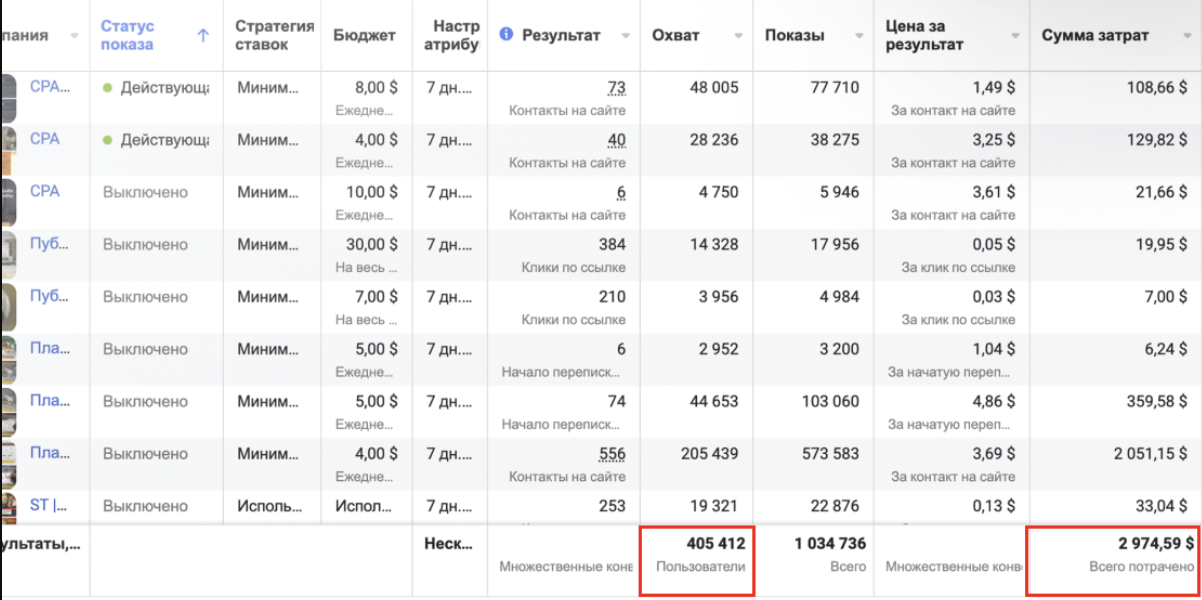Click the total reach cell 405 412
This screenshot has width=1202, height=600.
click(x=698, y=556)
